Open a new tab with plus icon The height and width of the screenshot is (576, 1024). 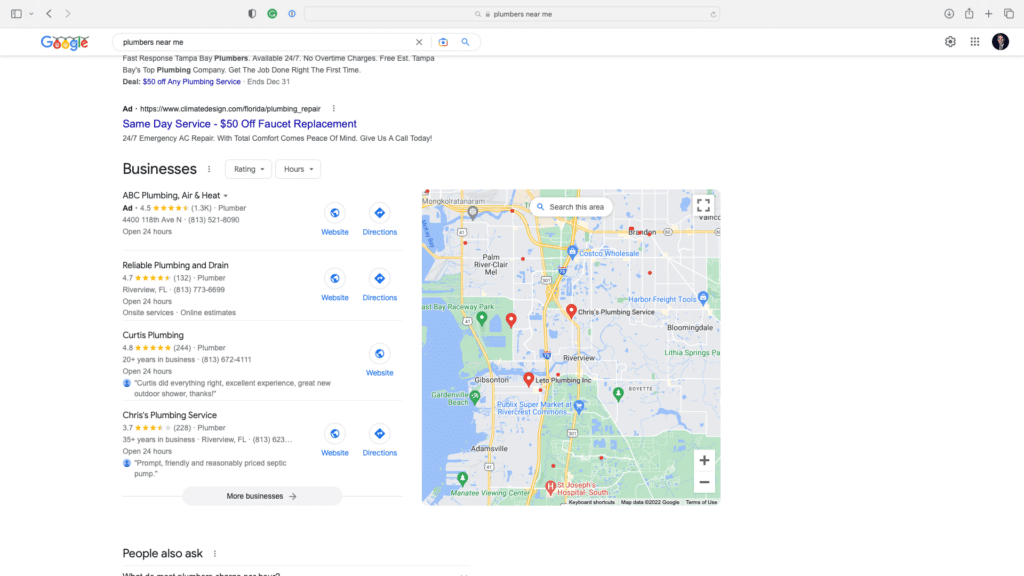(x=989, y=14)
